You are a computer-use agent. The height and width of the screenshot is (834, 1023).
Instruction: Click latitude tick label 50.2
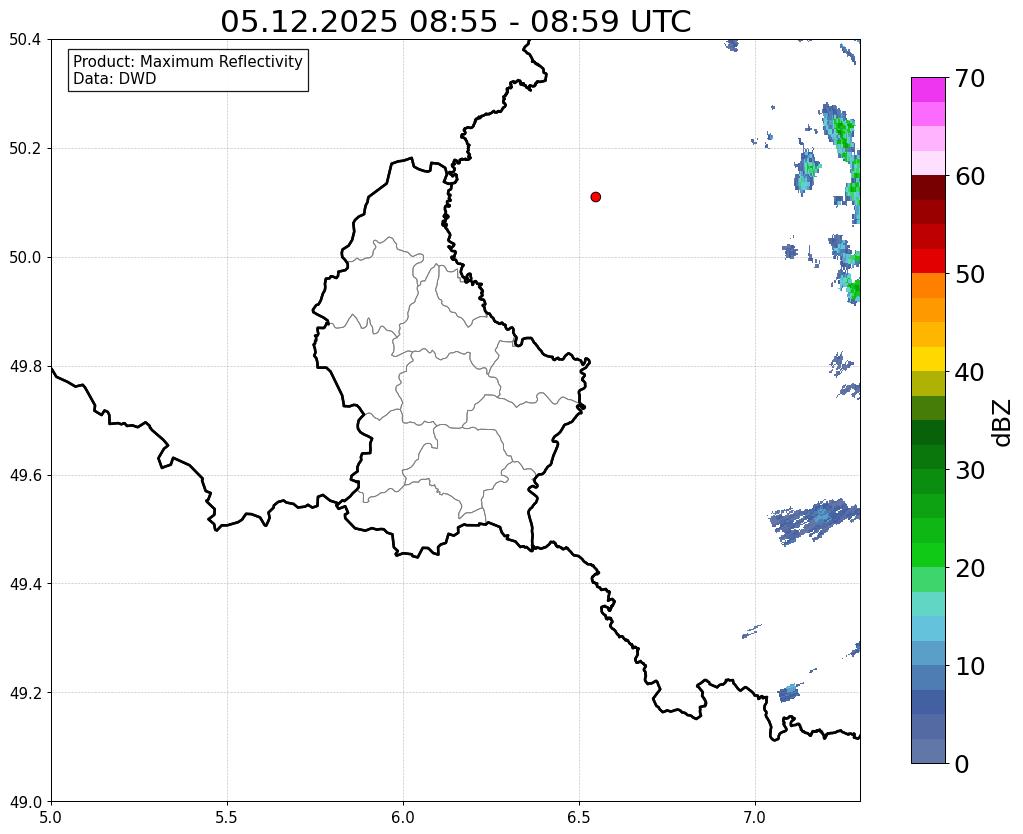[x=25, y=149]
